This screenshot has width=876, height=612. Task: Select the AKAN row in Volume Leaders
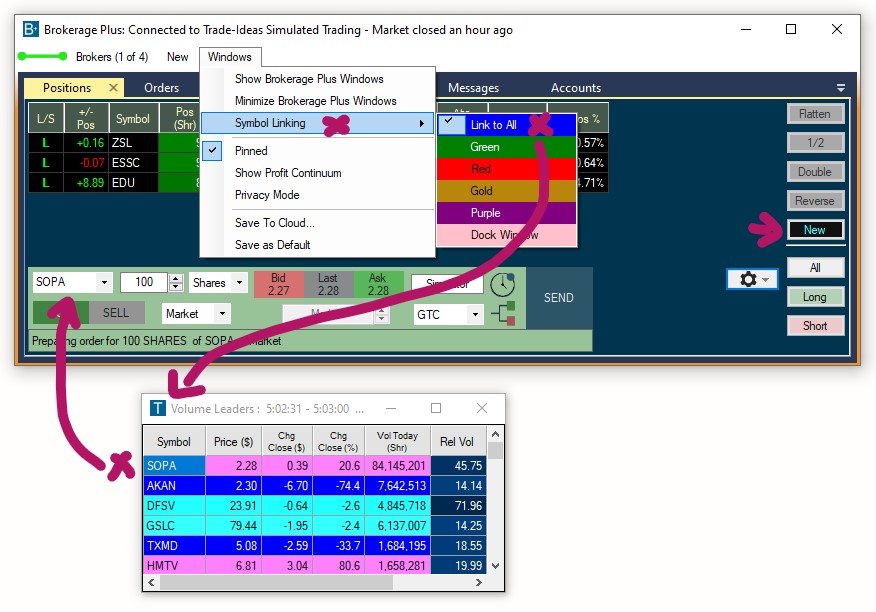point(175,485)
